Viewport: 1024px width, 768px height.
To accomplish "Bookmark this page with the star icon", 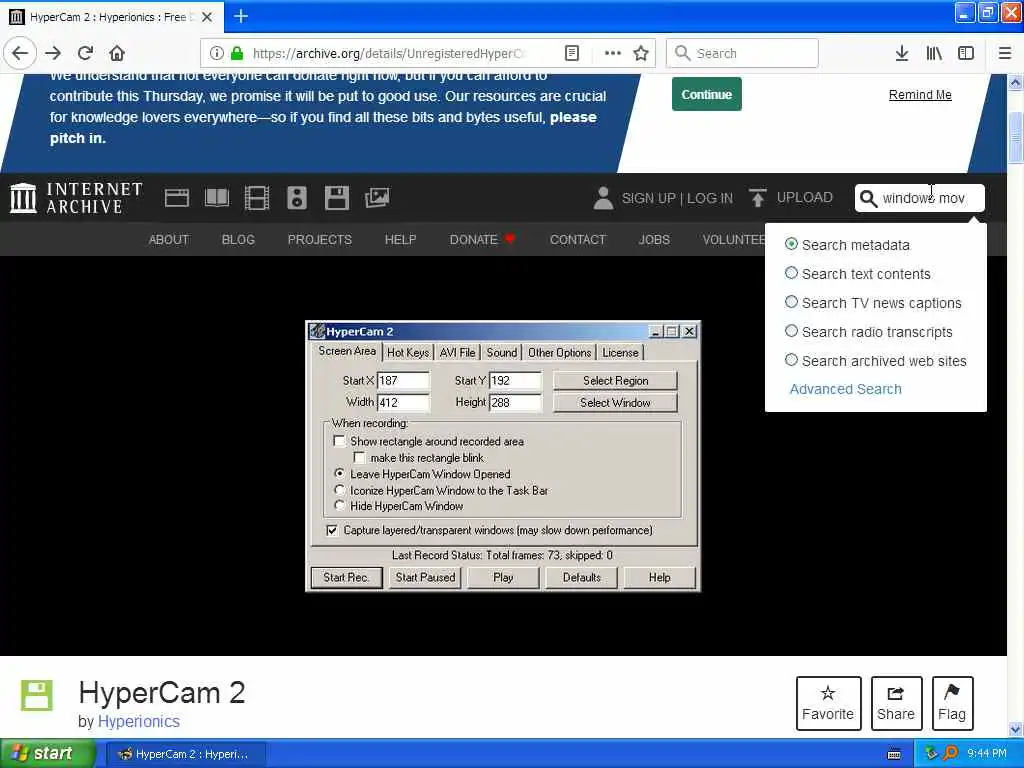I will (641, 53).
